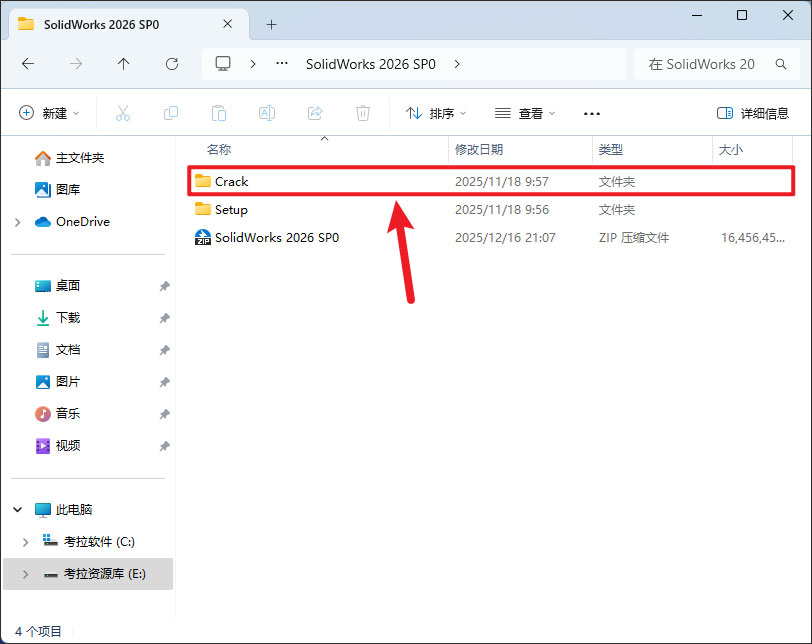Add a new tab with plus button
Viewport: 812px width, 644px height.
coord(271,24)
